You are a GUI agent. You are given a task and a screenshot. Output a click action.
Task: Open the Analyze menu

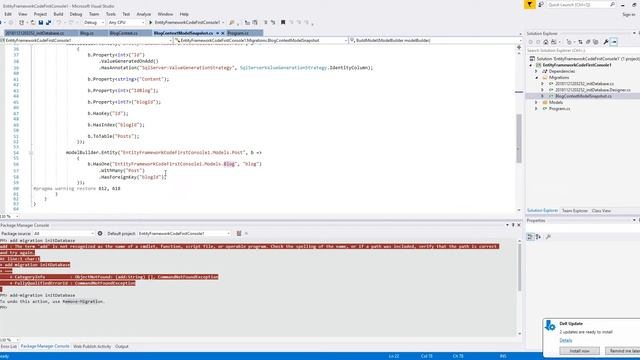[x=144, y=14]
